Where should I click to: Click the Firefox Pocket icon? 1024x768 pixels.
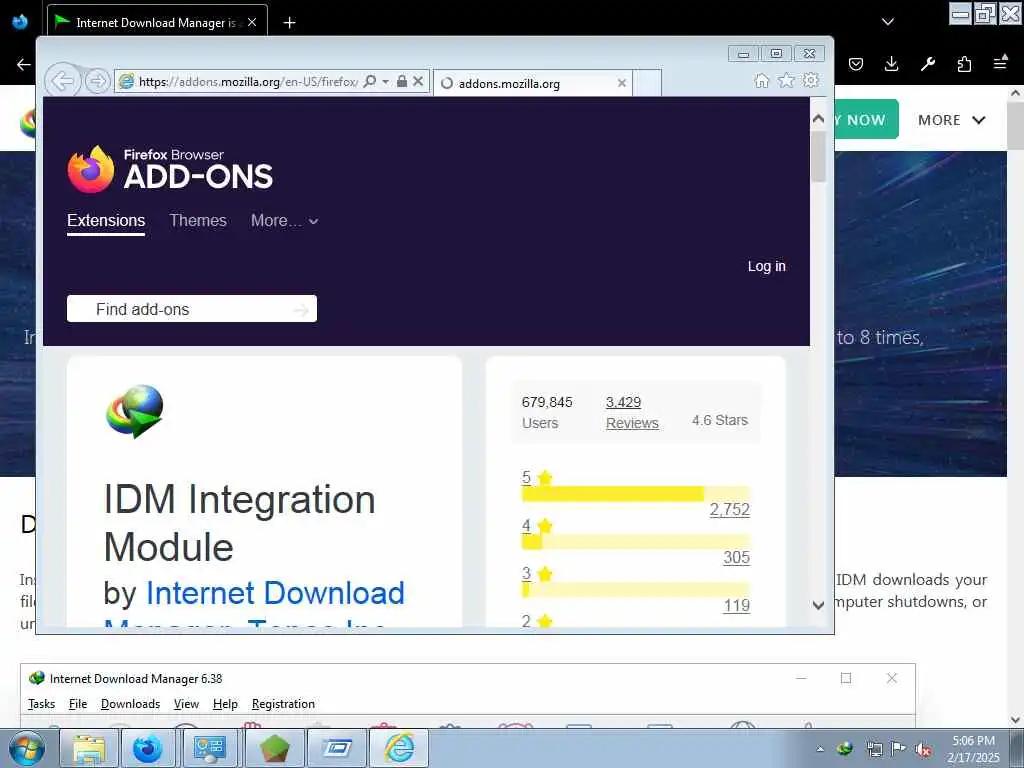pos(856,64)
